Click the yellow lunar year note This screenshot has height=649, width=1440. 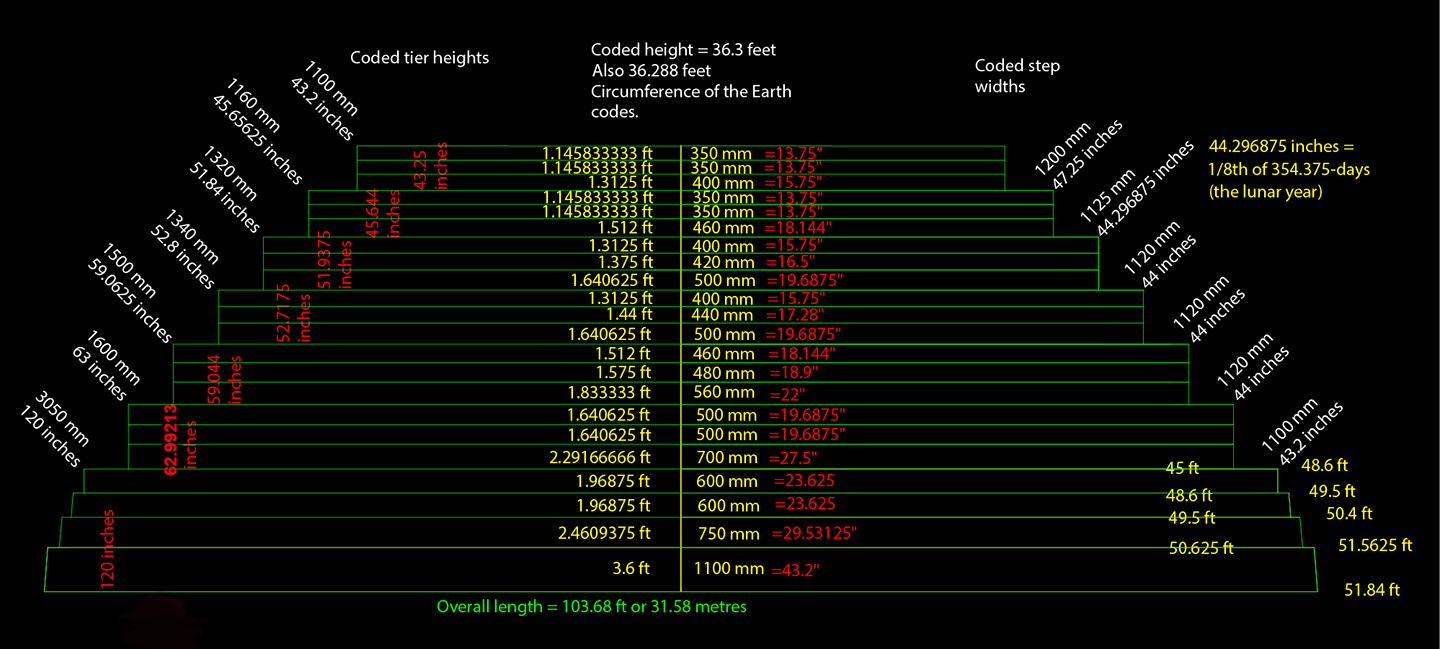[x=1289, y=167]
